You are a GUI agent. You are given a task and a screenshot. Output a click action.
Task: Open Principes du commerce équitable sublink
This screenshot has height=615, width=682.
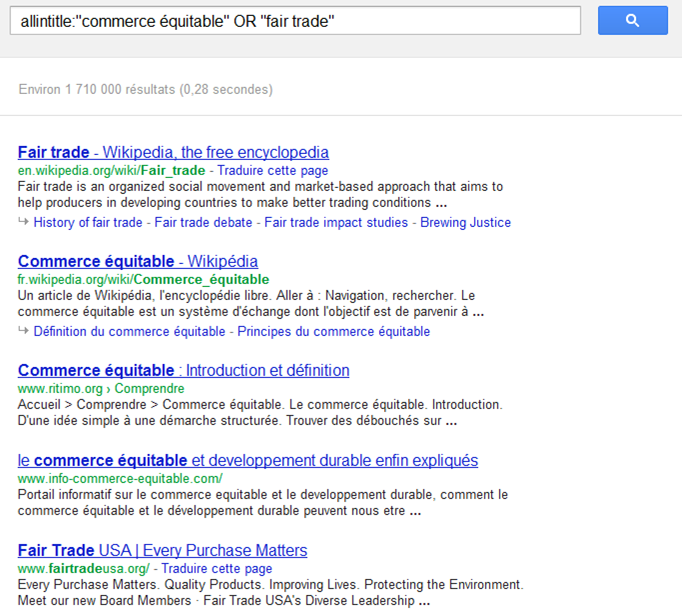(x=334, y=331)
